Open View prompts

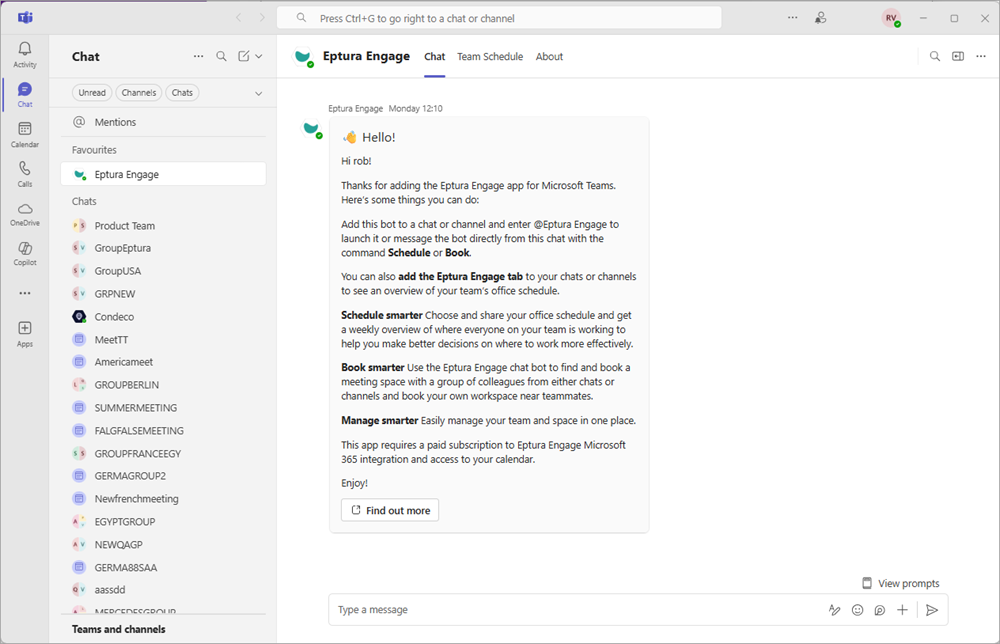pyautogui.click(x=901, y=583)
